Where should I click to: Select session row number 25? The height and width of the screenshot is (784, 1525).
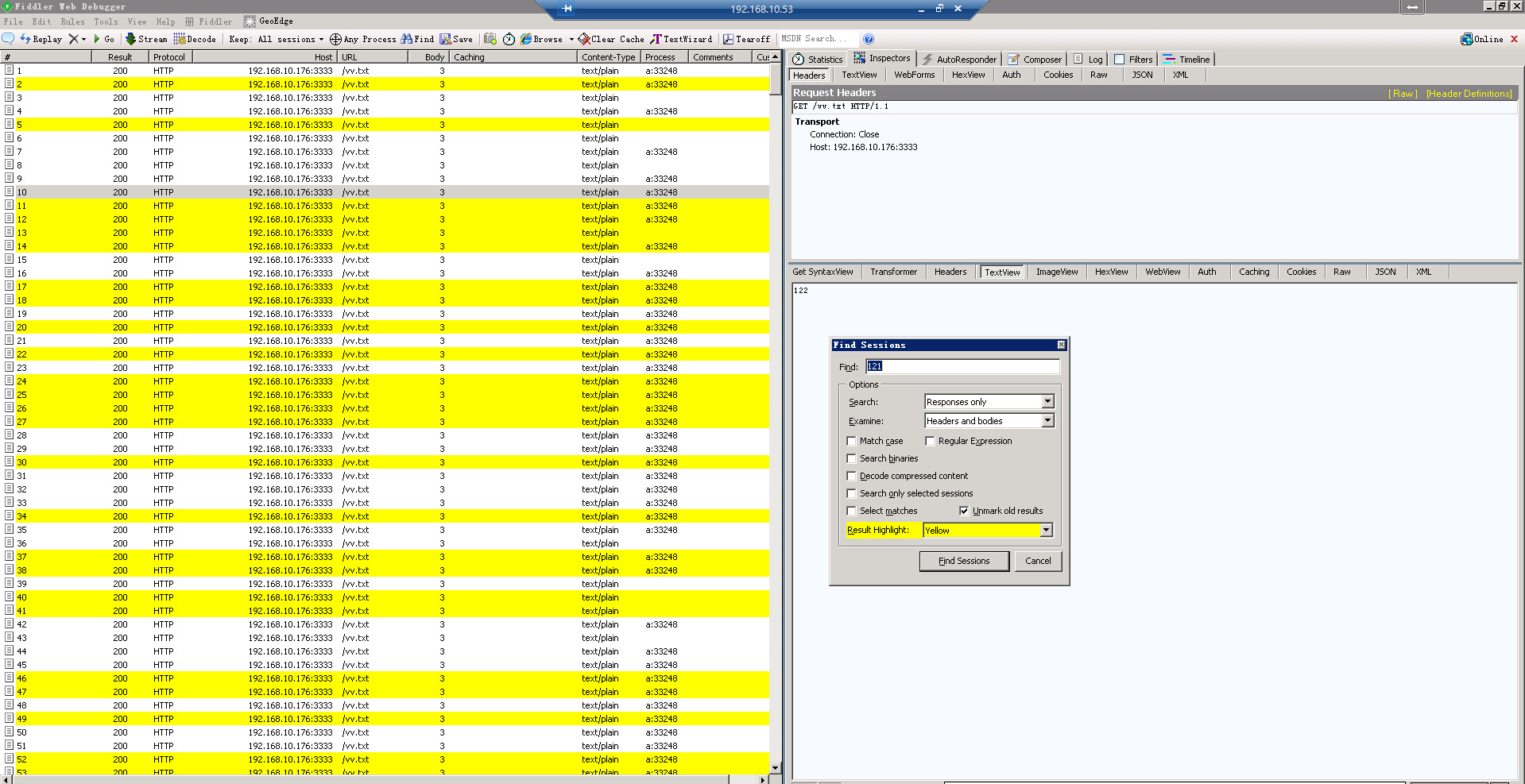385,395
